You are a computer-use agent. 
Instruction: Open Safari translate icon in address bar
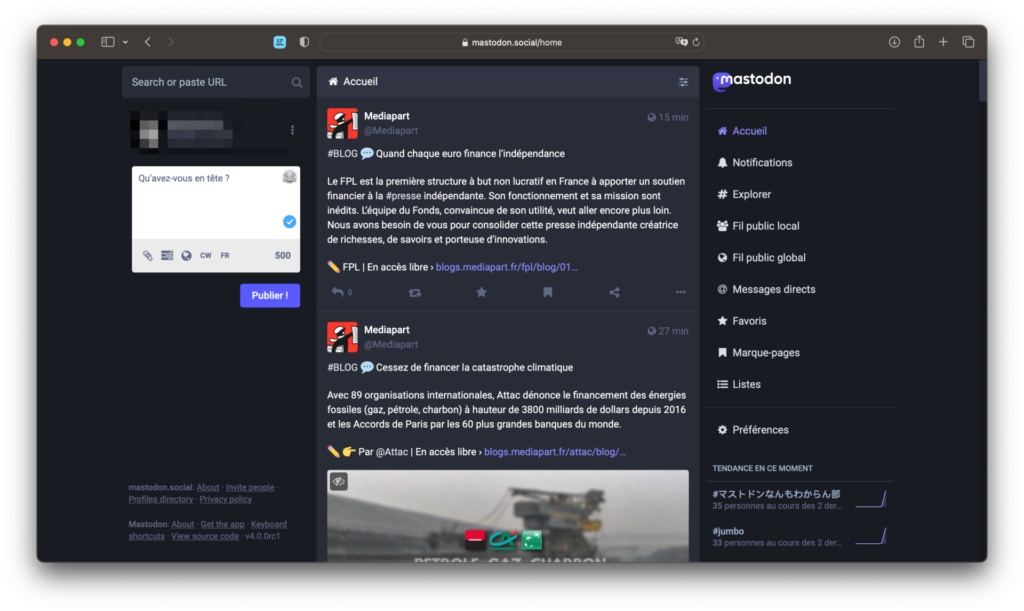click(681, 42)
